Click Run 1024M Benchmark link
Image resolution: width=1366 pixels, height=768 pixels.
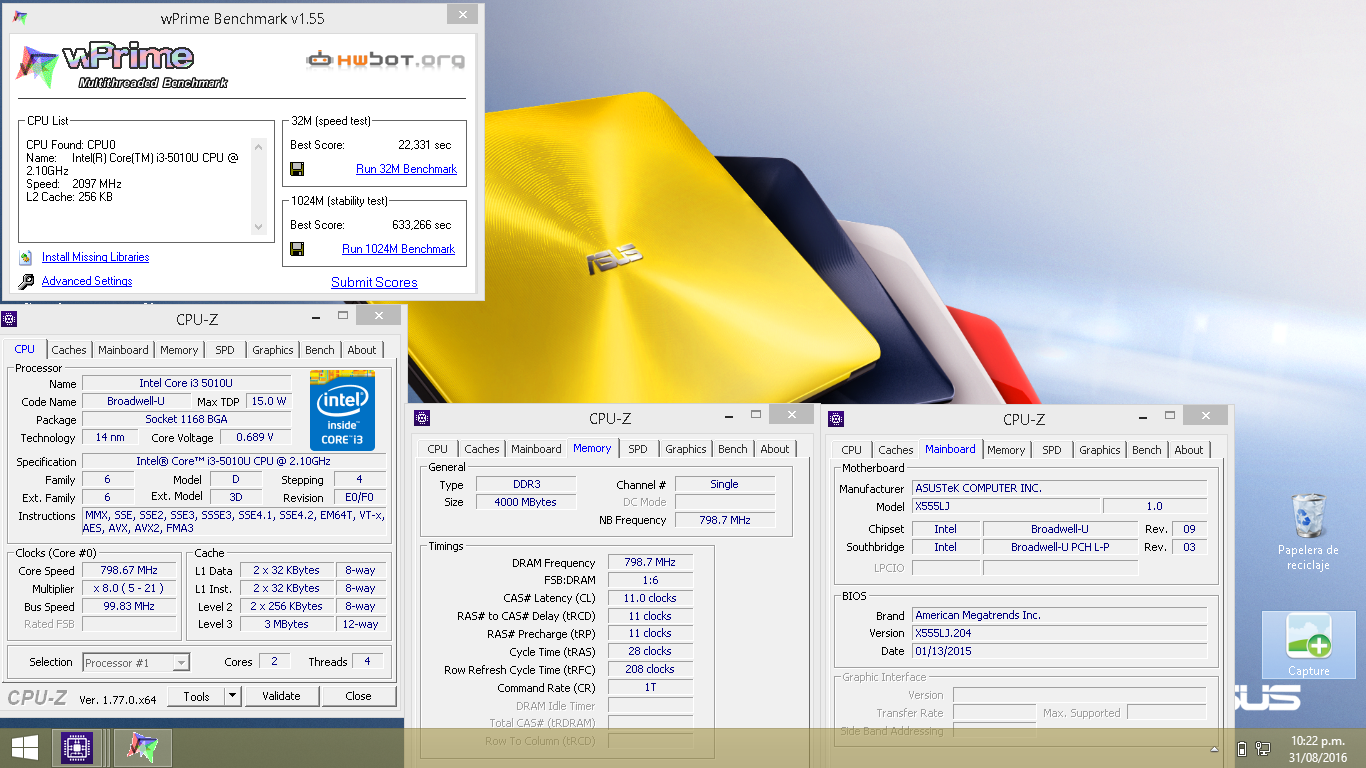pos(398,249)
